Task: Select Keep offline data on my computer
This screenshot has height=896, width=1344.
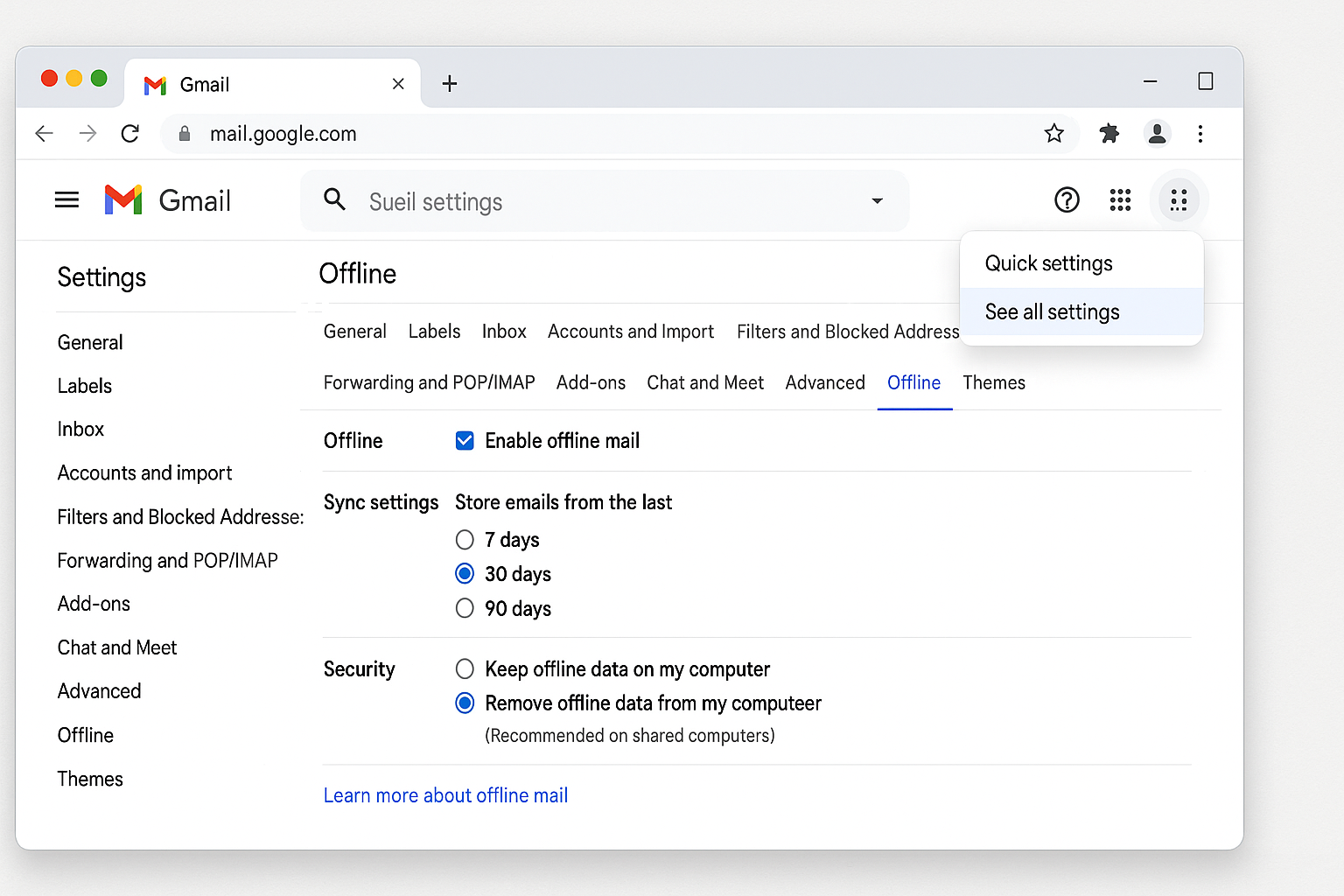Action: (465, 669)
